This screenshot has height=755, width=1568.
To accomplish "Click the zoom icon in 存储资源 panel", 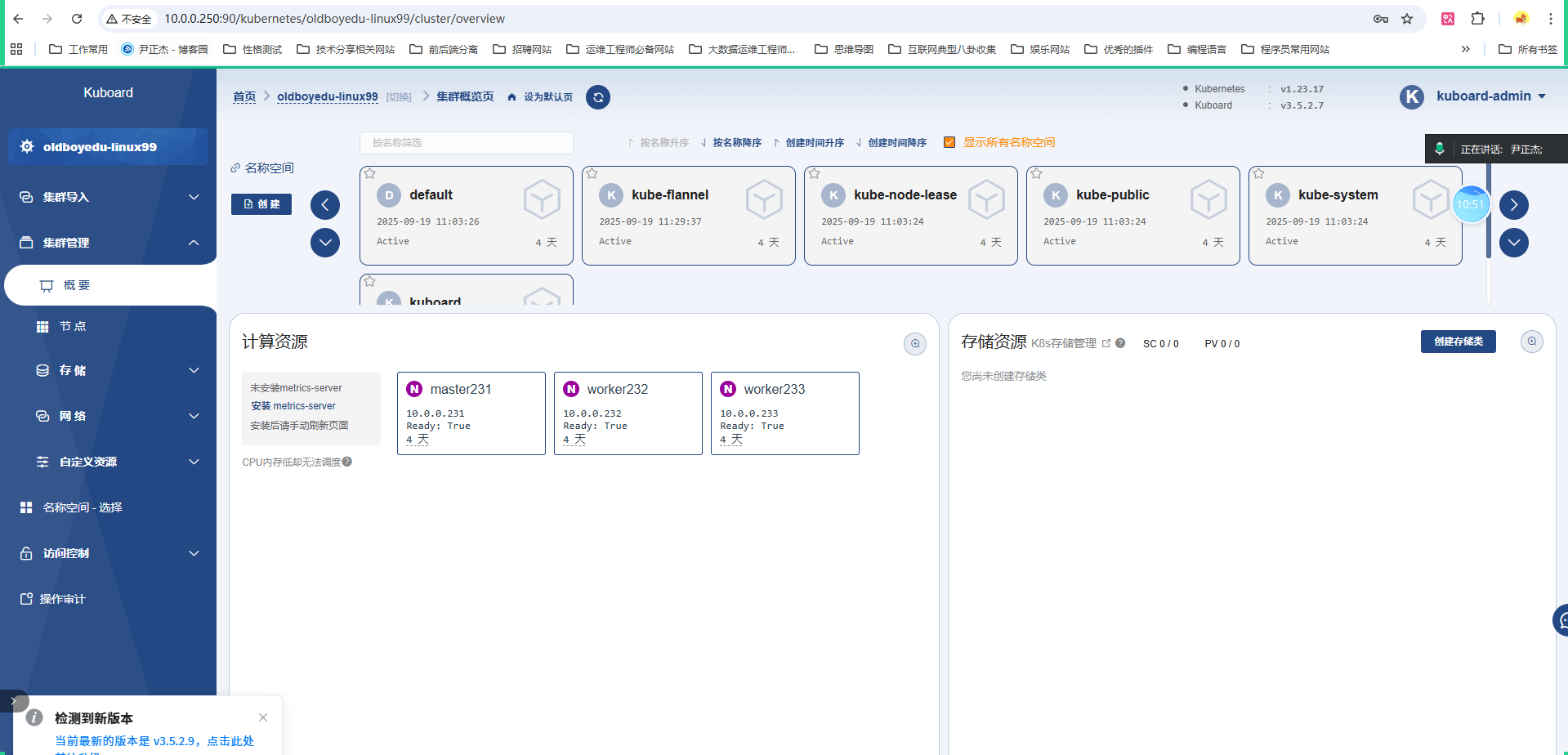I will pyautogui.click(x=1532, y=342).
